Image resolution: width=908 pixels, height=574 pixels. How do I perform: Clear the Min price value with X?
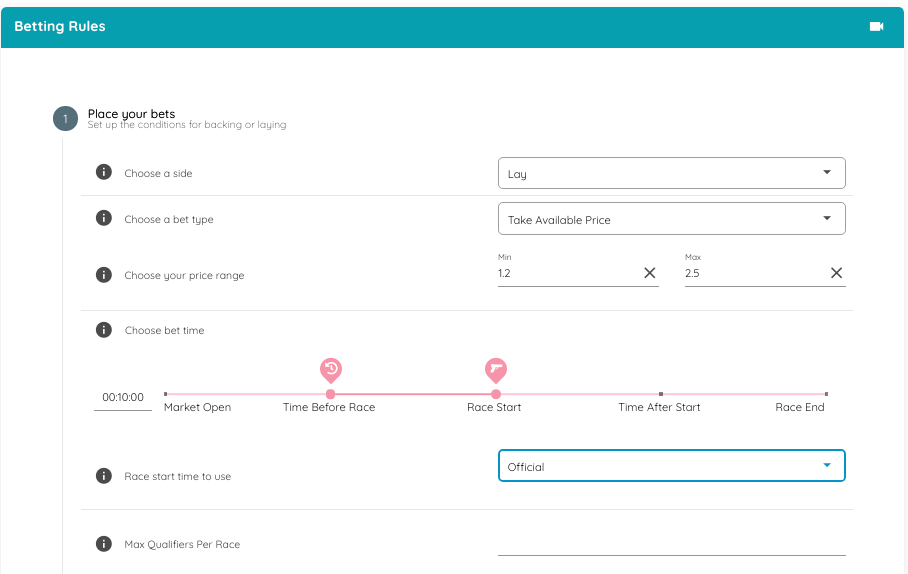(649, 273)
